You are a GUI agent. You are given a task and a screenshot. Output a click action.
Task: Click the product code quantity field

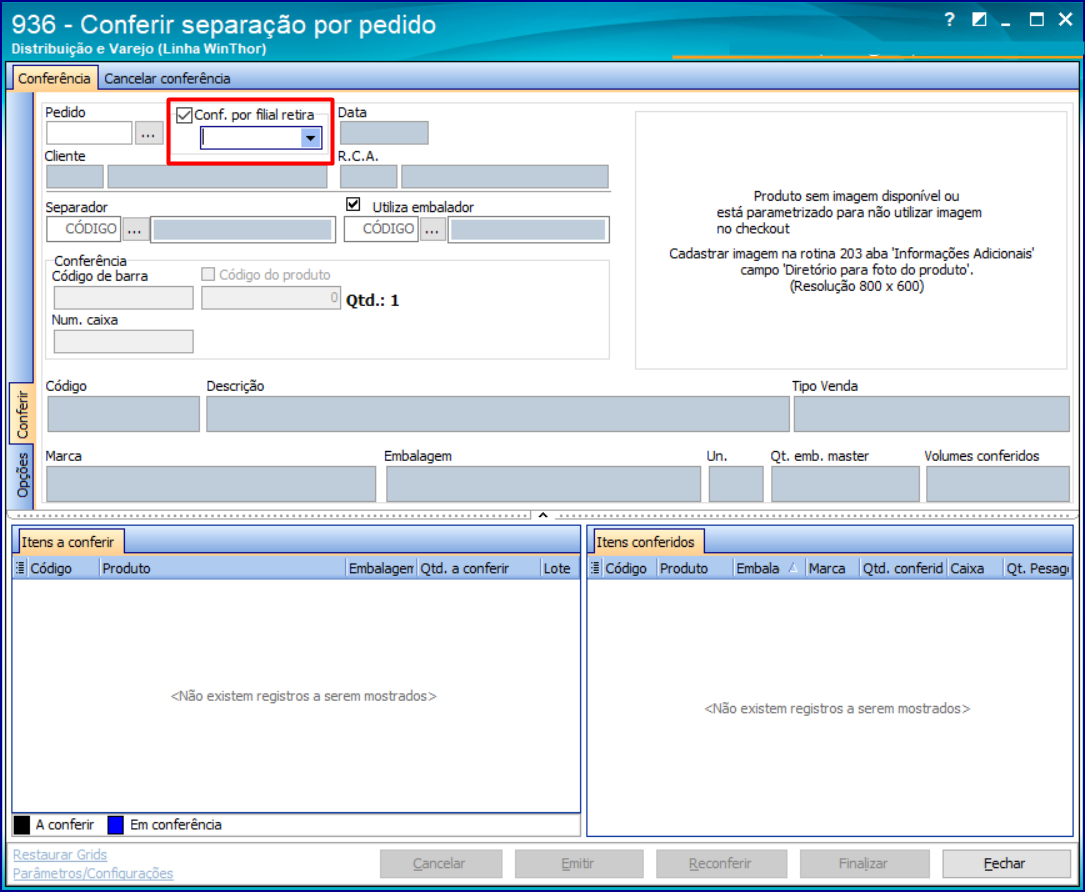pos(271,298)
